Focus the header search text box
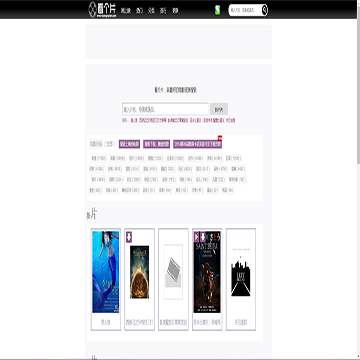The height and width of the screenshot is (360, 360). 245,10
